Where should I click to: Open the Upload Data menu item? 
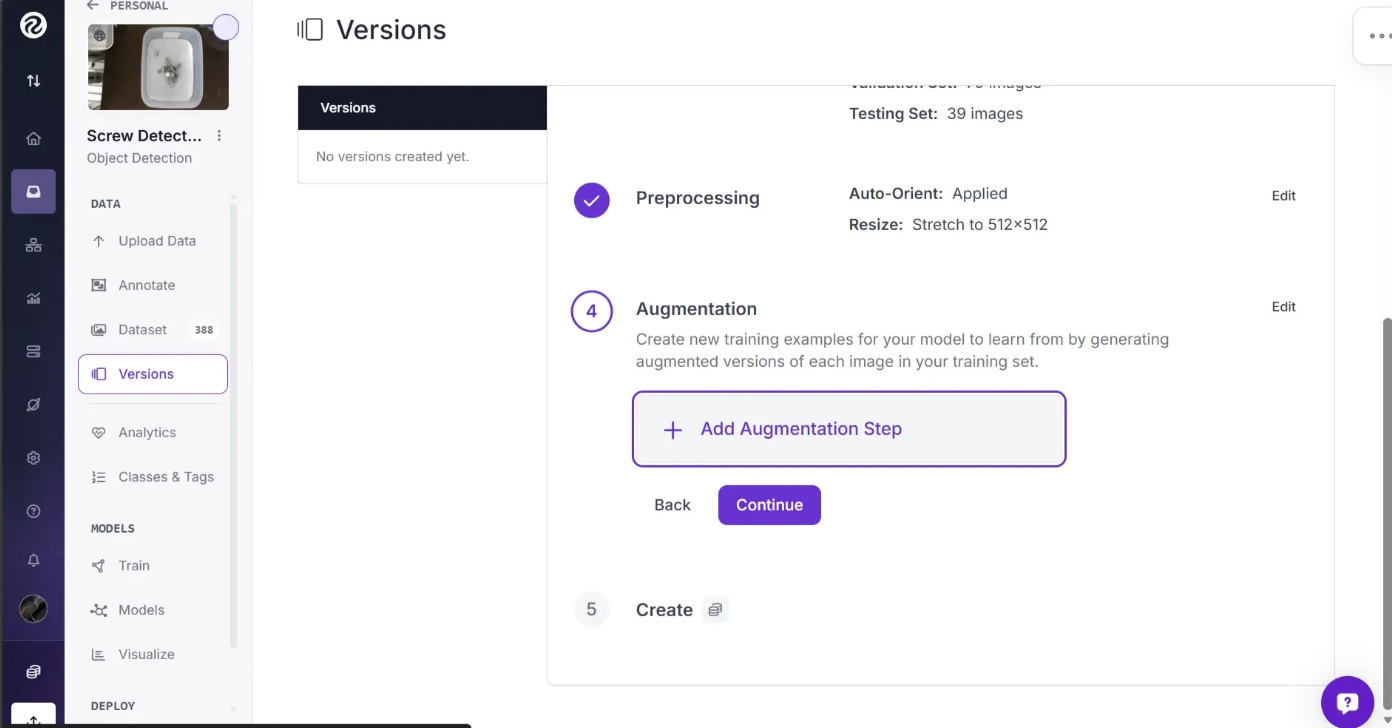156,241
